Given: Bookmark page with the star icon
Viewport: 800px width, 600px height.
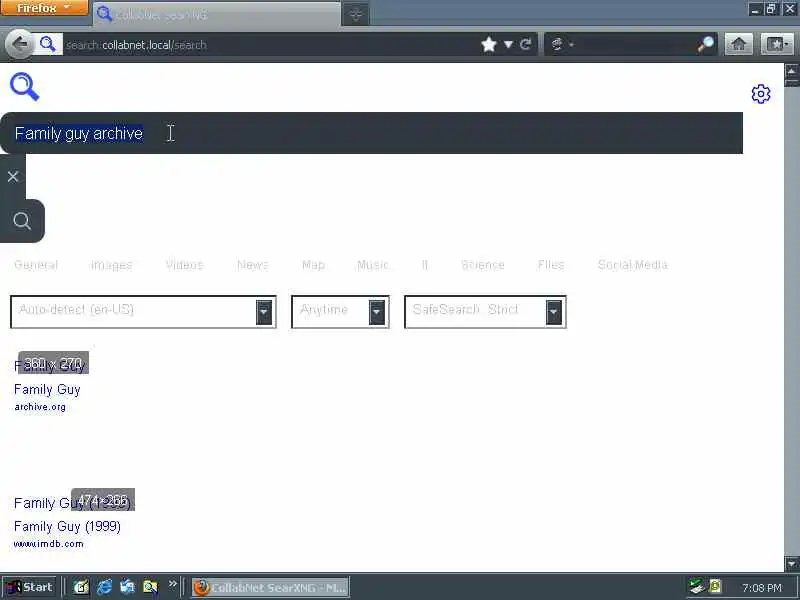Looking at the screenshot, I should pos(489,44).
